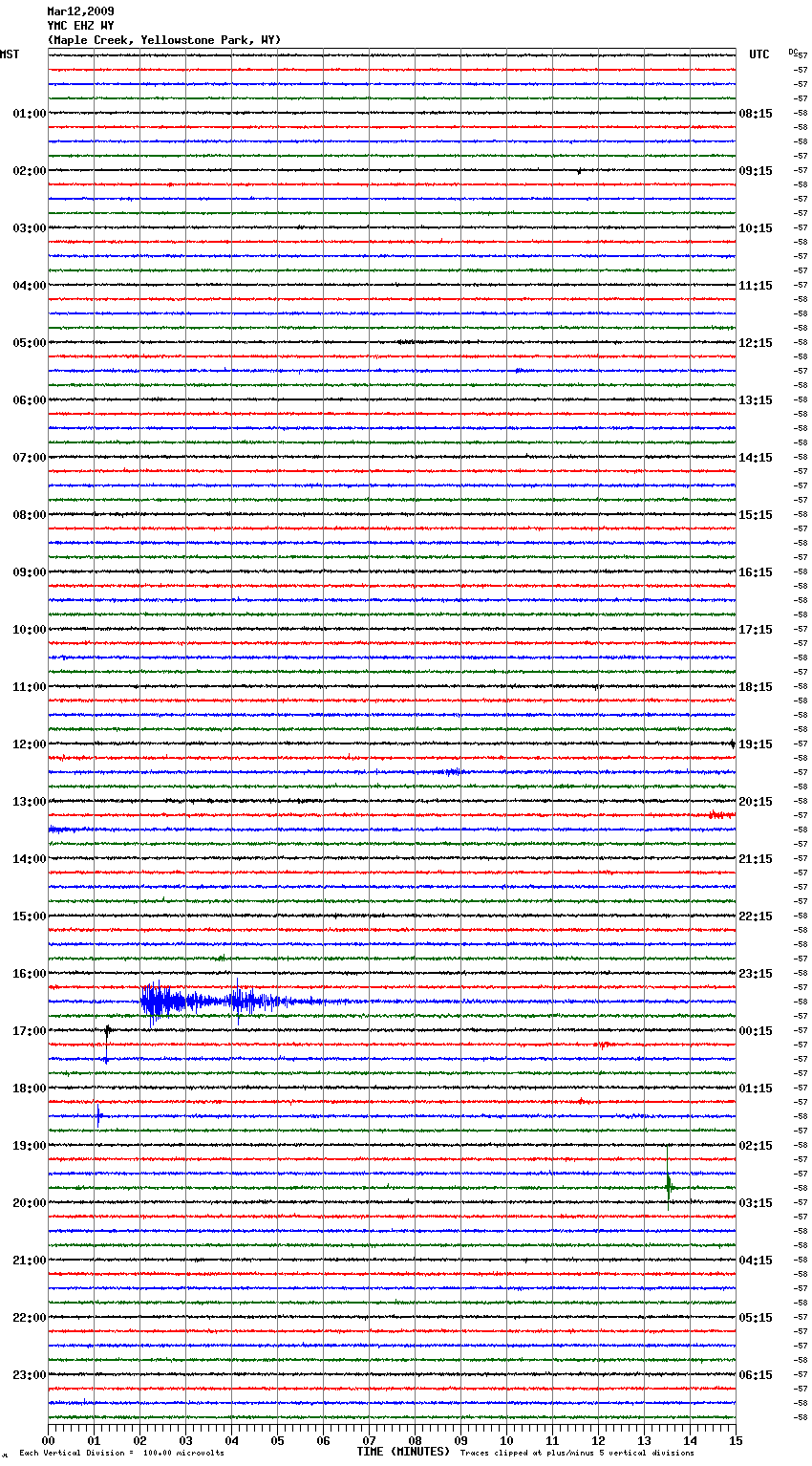
Task: Click the 23:15 UTC time label
Action: [x=756, y=974]
